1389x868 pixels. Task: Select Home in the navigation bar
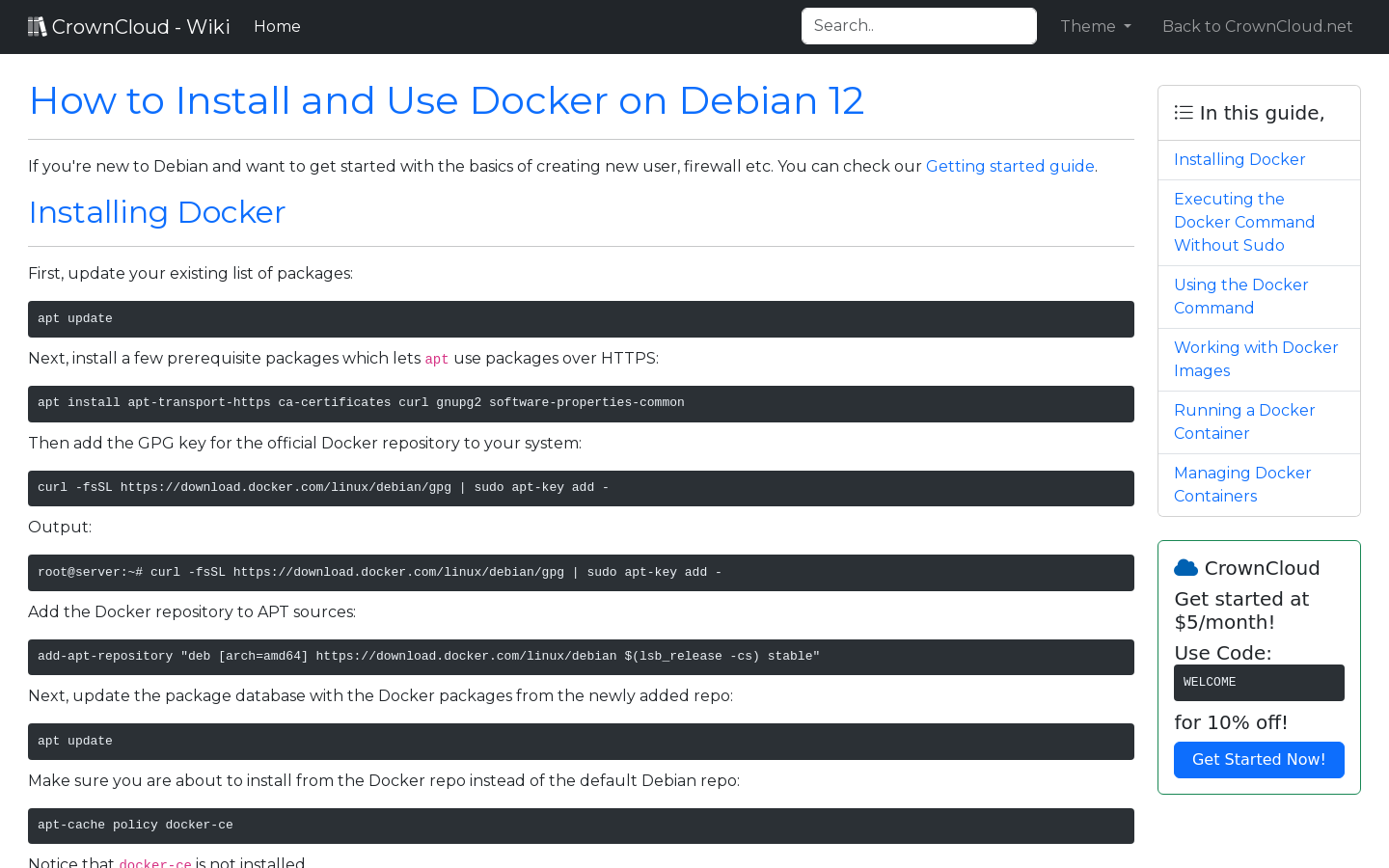277,26
